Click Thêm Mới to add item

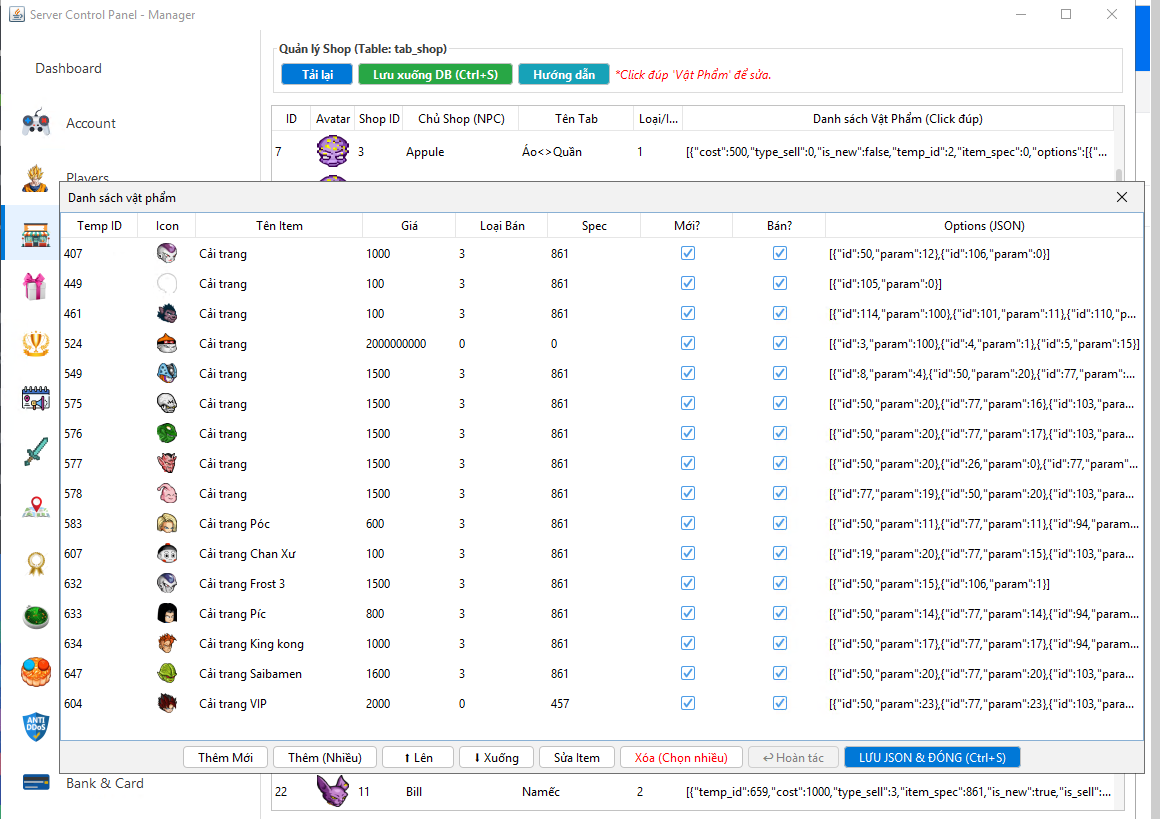click(225, 757)
